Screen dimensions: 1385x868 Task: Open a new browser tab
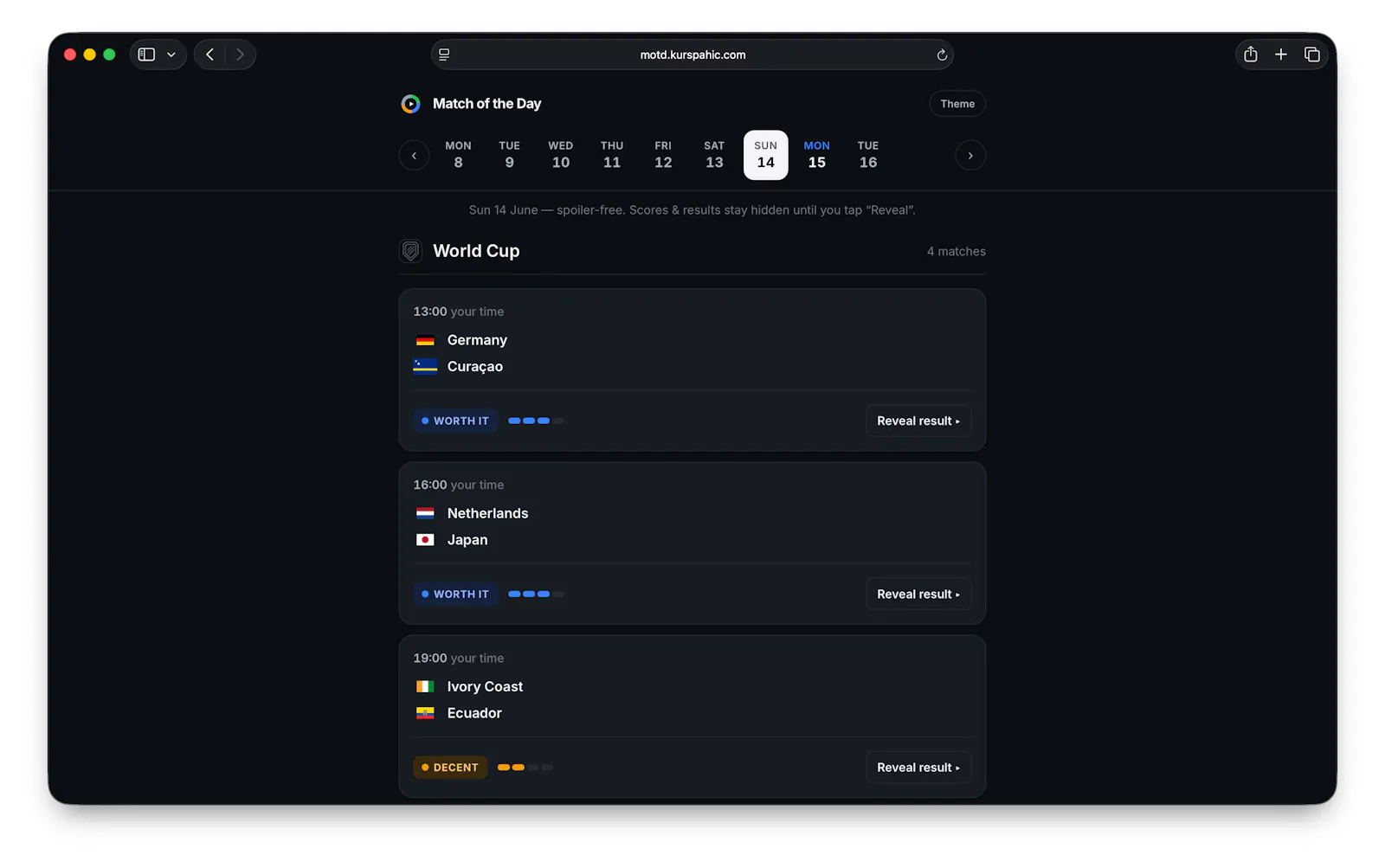coord(1281,55)
